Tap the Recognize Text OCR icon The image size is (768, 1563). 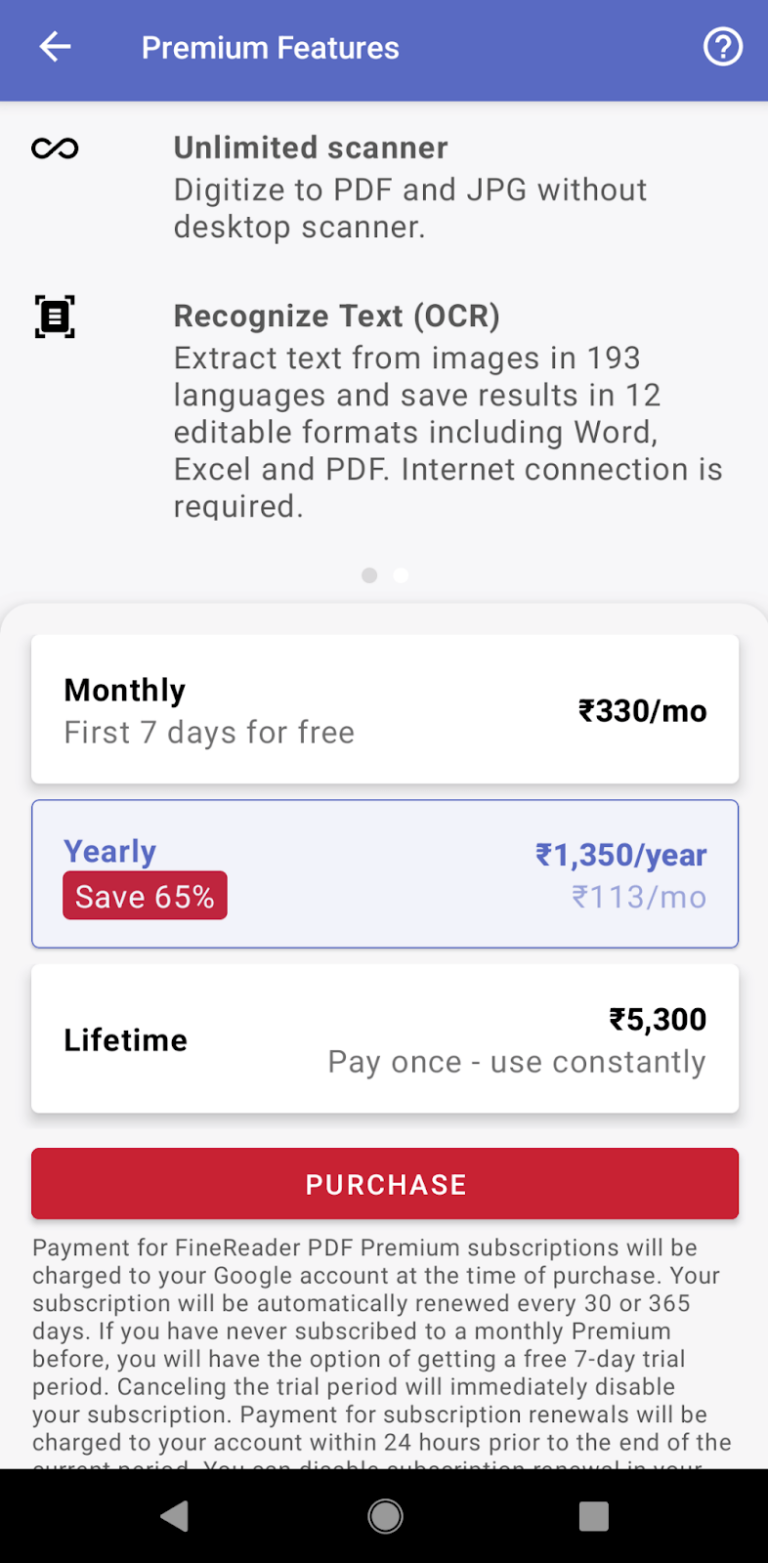(55, 316)
